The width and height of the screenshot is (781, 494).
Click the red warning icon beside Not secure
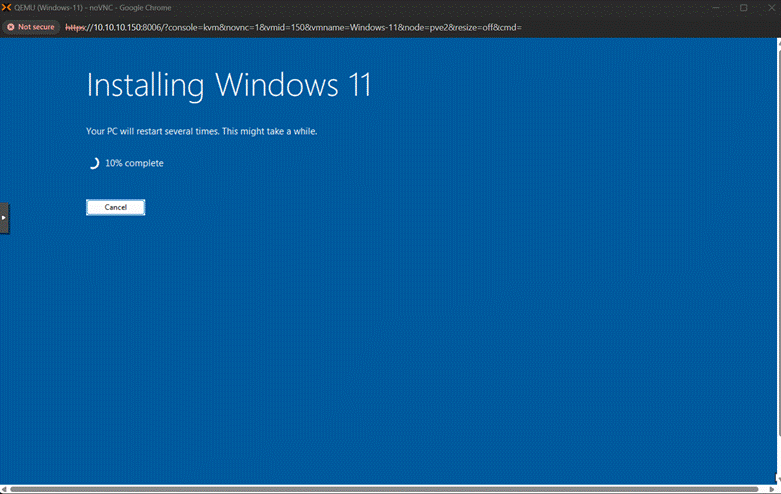[11, 27]
